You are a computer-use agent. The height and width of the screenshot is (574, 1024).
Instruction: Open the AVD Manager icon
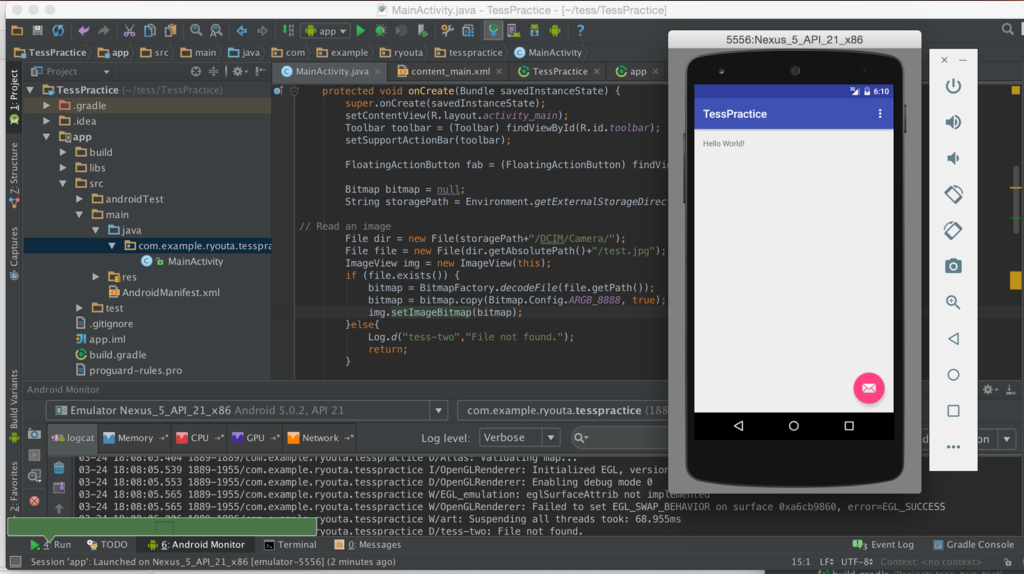(514, 31)
